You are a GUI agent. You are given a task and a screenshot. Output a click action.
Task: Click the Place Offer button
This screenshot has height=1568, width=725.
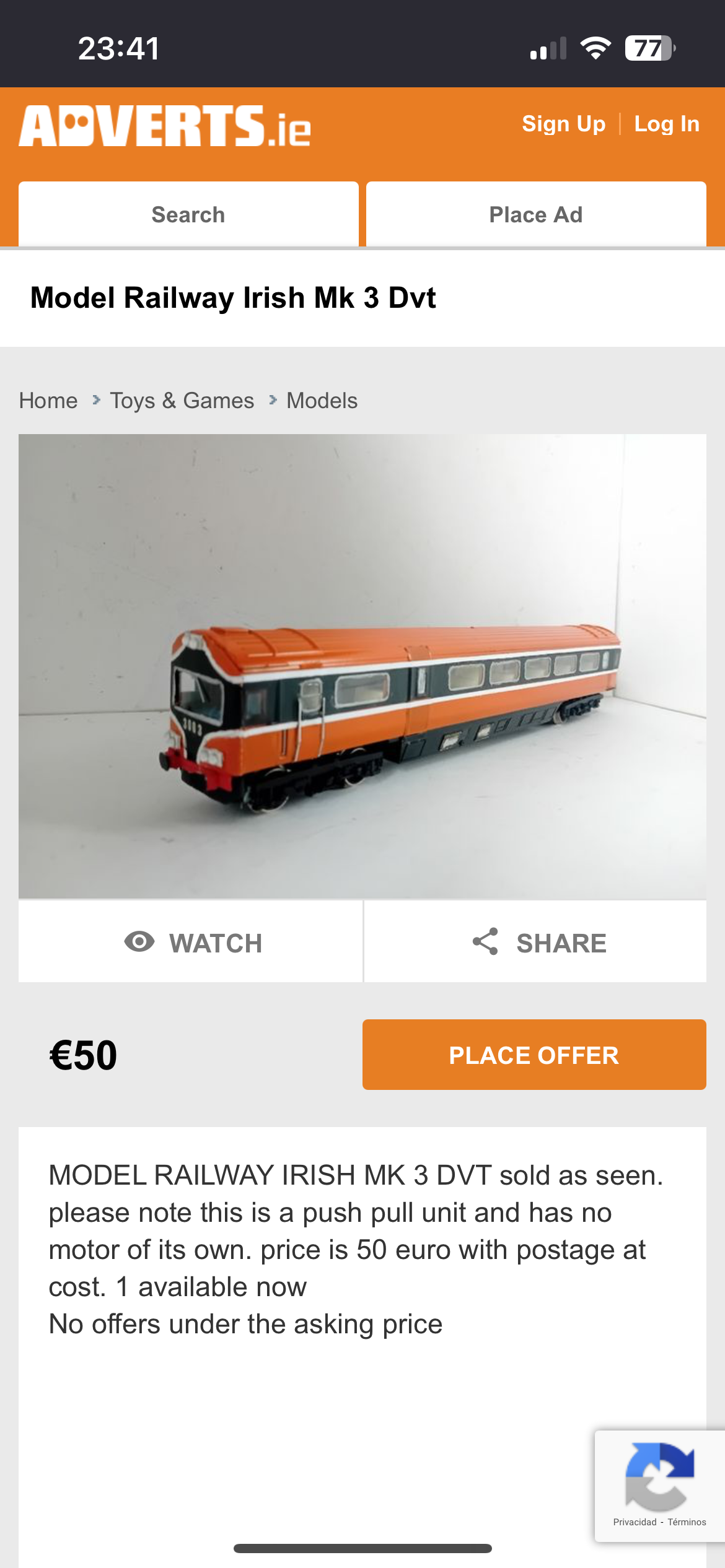pos(534,1055)
